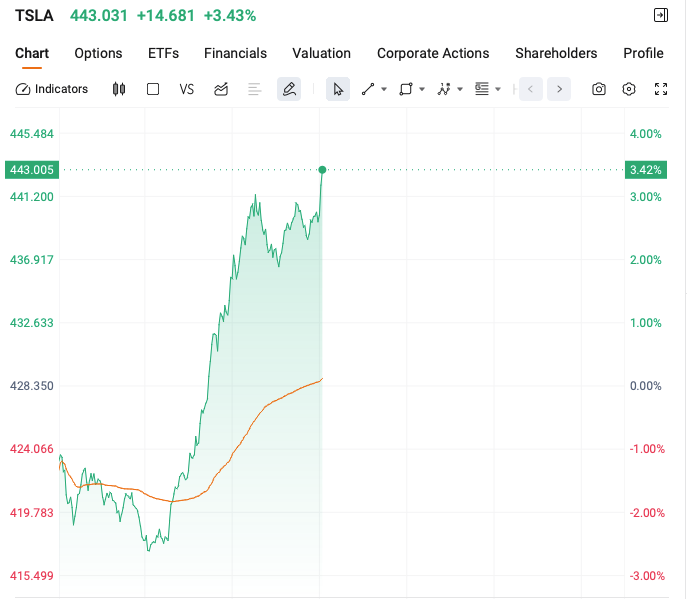The height and width of the screenshot is (599, 687).
Task: Click the 415.499 axis label
Action: coord(32,576)
